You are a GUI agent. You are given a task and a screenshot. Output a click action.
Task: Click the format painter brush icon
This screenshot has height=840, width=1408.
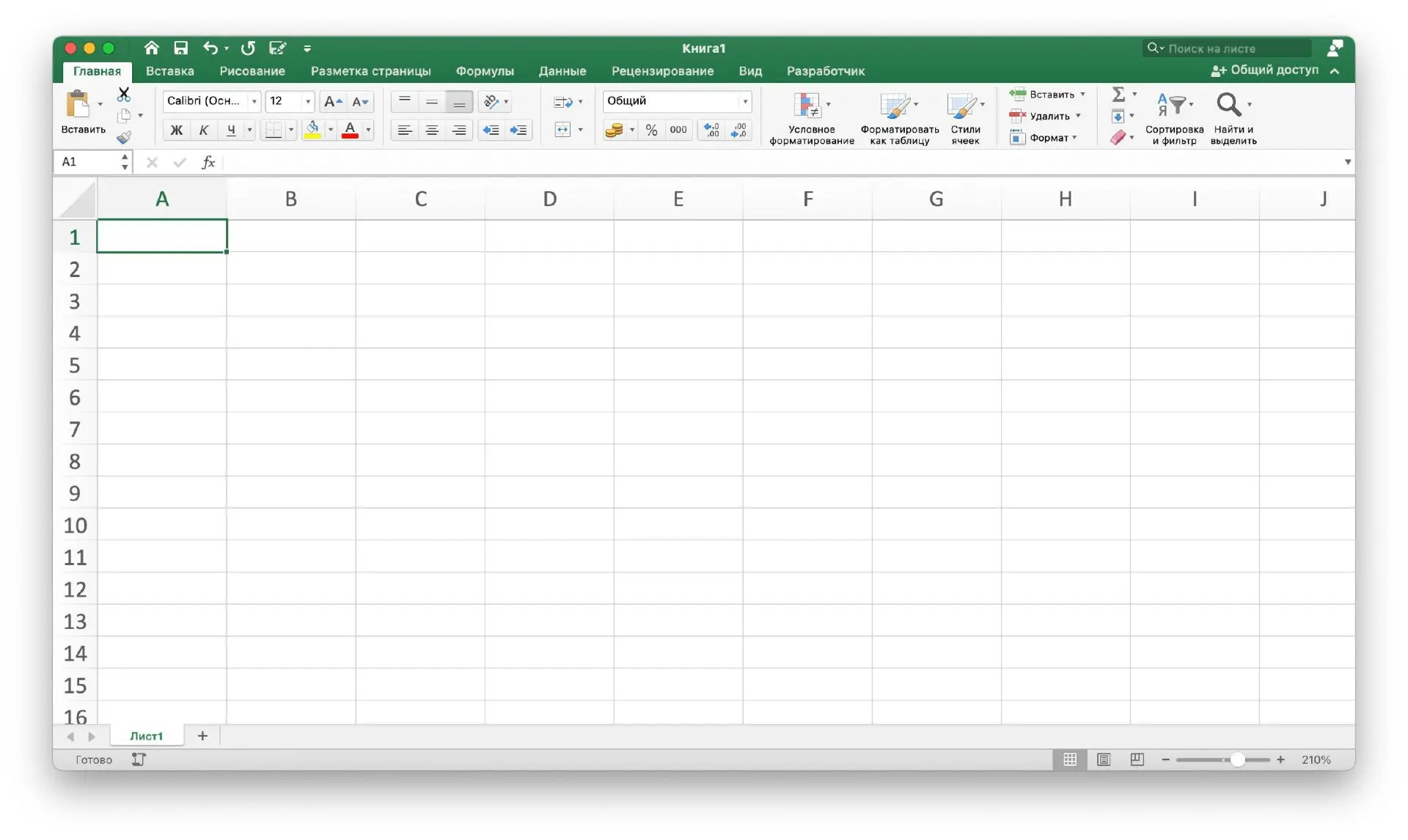(x=124, y=137)
